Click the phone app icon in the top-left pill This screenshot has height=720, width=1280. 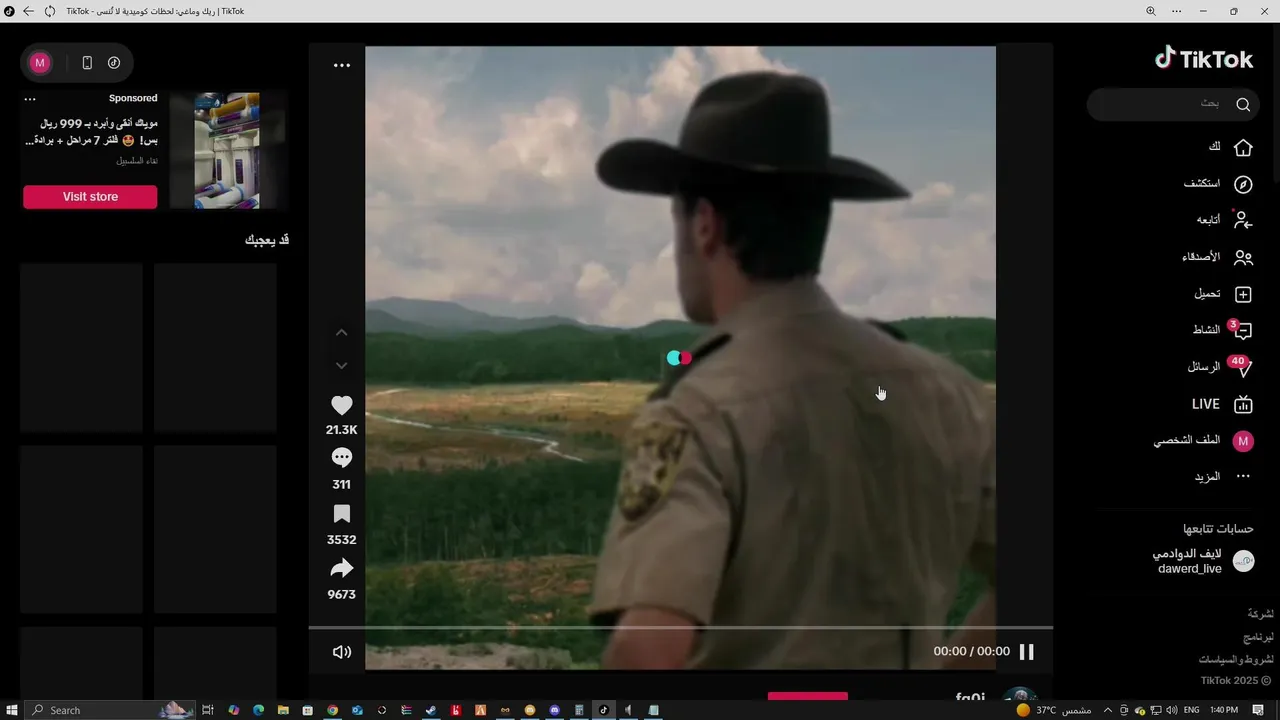87,63
